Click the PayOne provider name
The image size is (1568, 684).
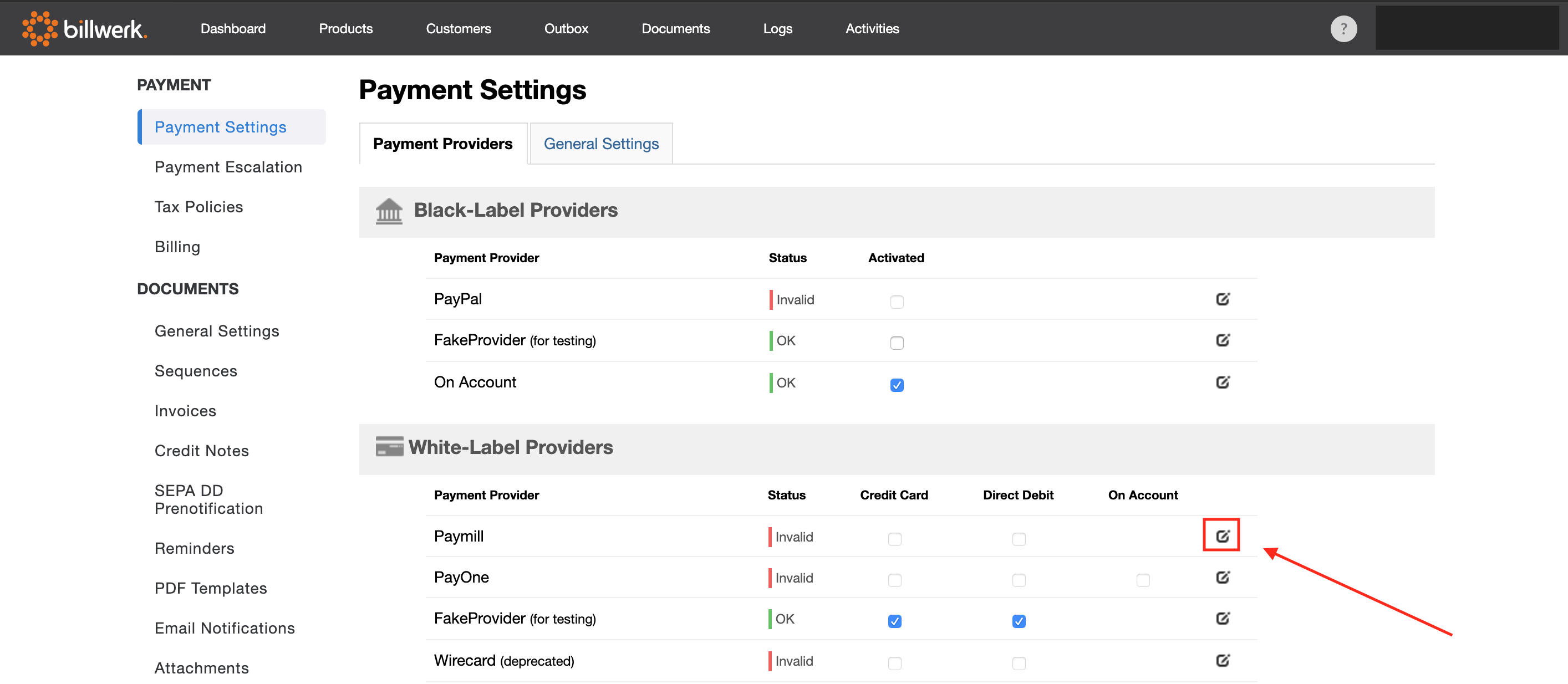click(461, 577)
